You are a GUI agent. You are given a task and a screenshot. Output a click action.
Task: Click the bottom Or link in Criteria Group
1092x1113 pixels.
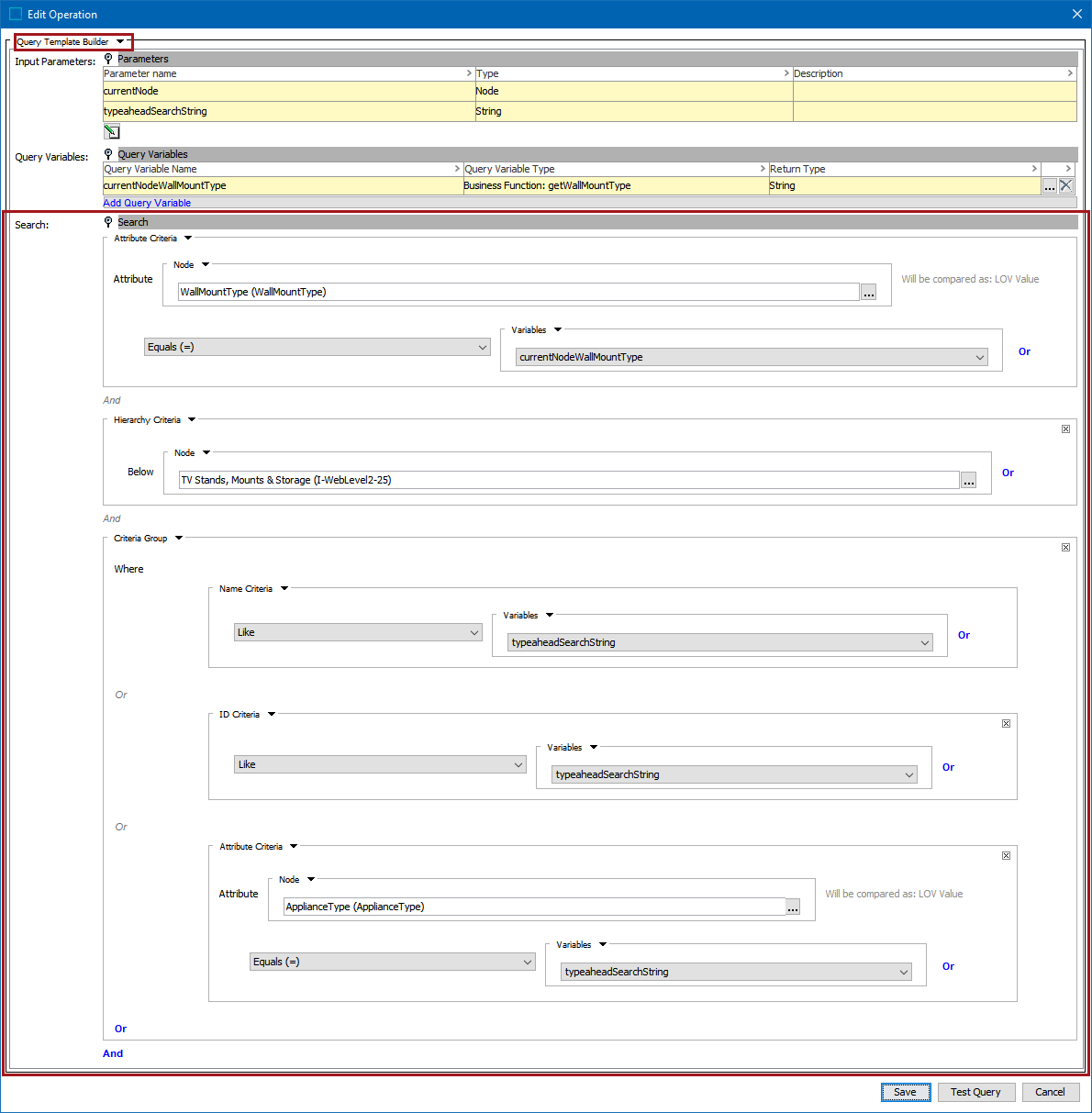[x=120, y=1029]
